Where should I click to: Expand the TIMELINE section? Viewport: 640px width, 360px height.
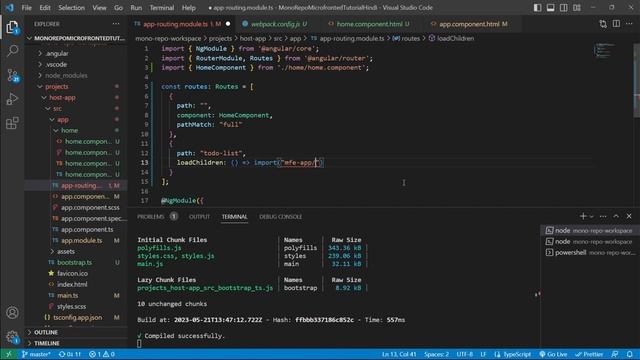47,343
